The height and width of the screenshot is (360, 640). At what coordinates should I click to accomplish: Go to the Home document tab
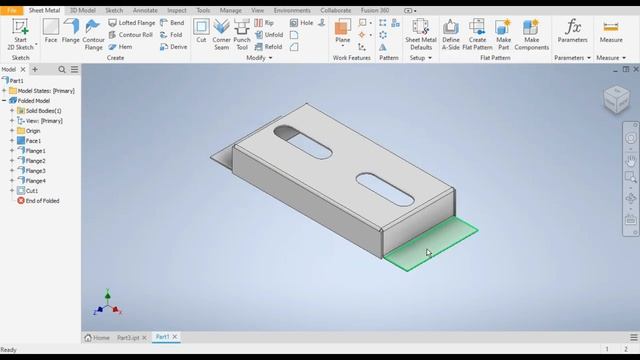(x=97, y=338)
